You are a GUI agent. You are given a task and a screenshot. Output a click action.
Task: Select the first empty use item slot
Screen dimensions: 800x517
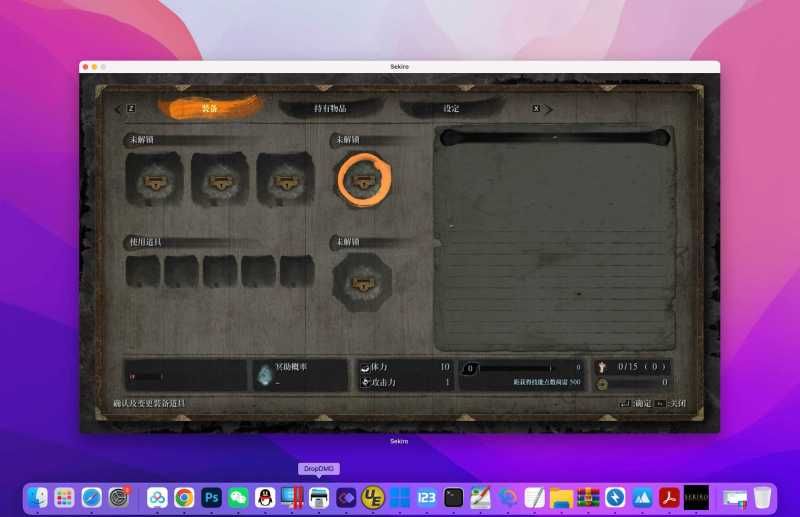[x=143, y=270]
